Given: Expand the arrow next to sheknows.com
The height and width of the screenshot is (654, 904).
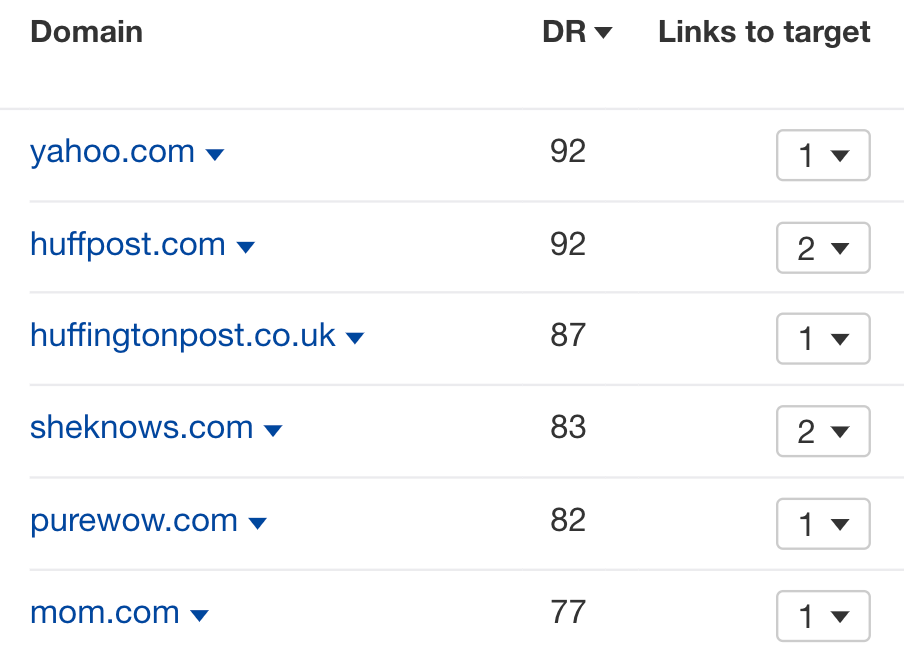Looking at the screenshot, I should tap(273, 430).
